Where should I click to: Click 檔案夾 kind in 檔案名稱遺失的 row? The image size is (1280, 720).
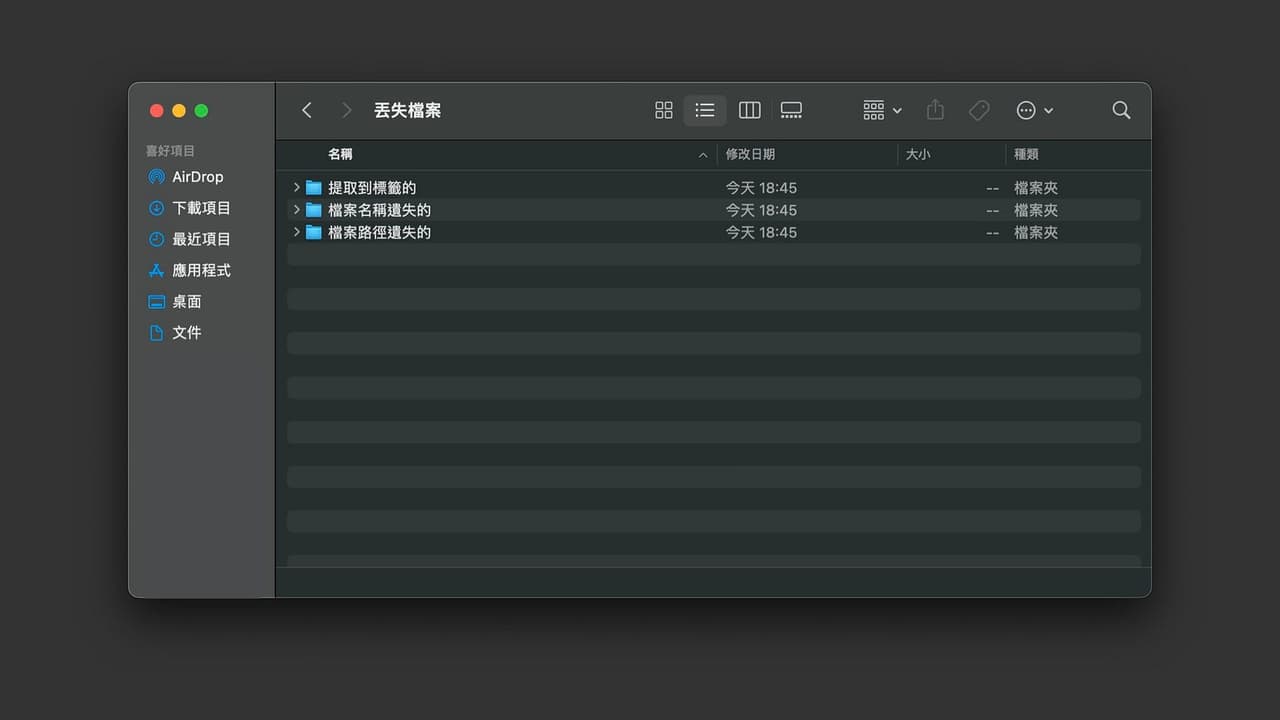click(1036, 210)
